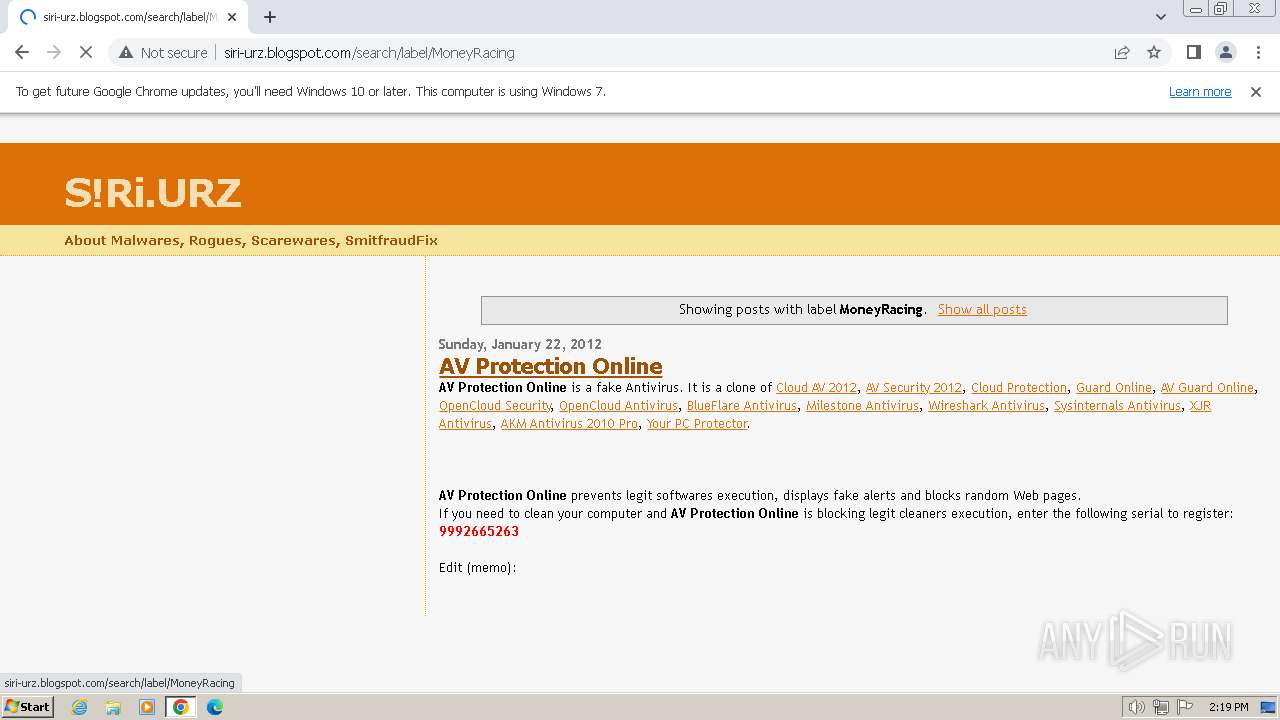Open a new tab with plus
The height and width of the screenshot is (720, 1280).
[x=270, y=16]
